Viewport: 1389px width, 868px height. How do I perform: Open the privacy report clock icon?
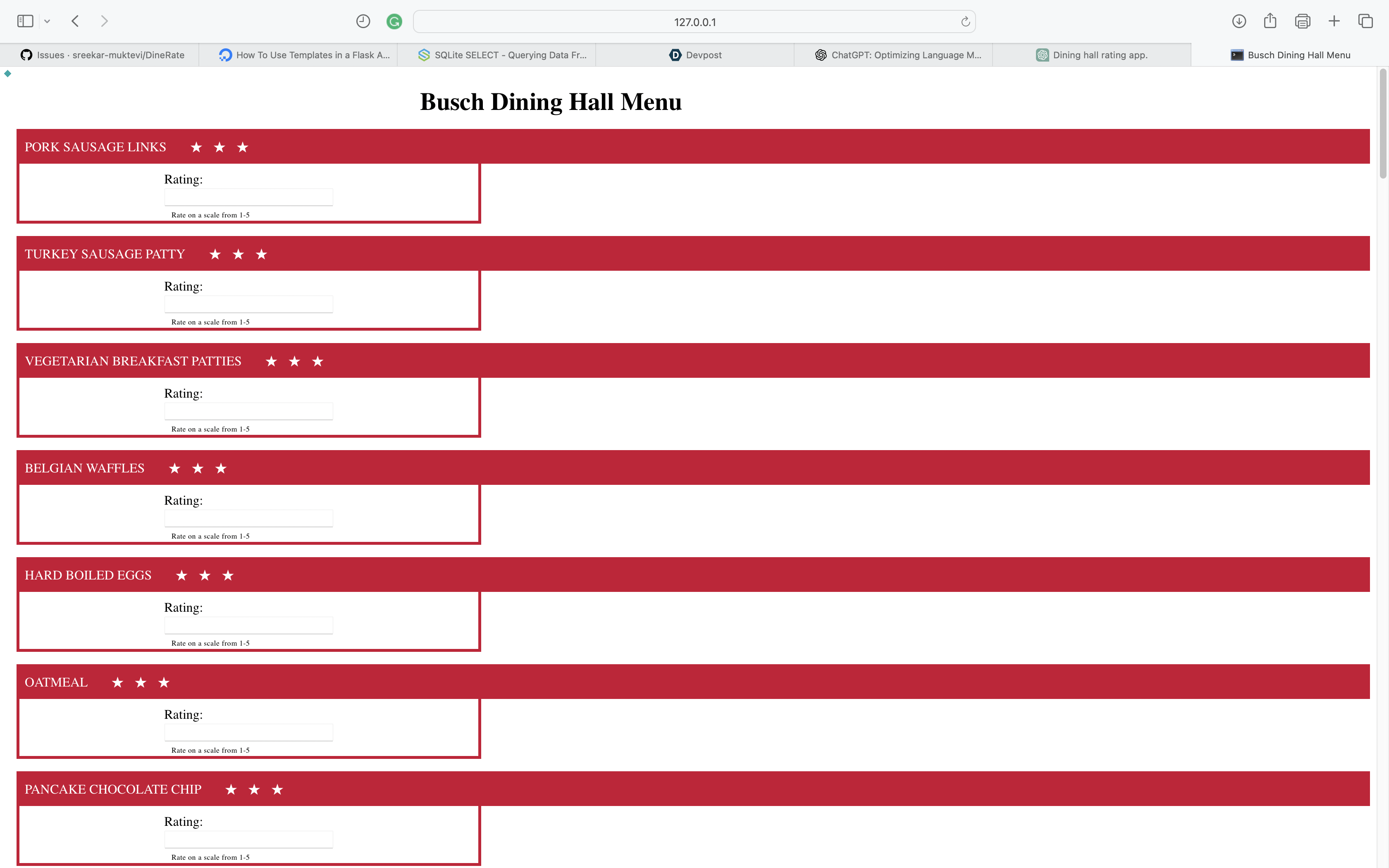point(363,21)
